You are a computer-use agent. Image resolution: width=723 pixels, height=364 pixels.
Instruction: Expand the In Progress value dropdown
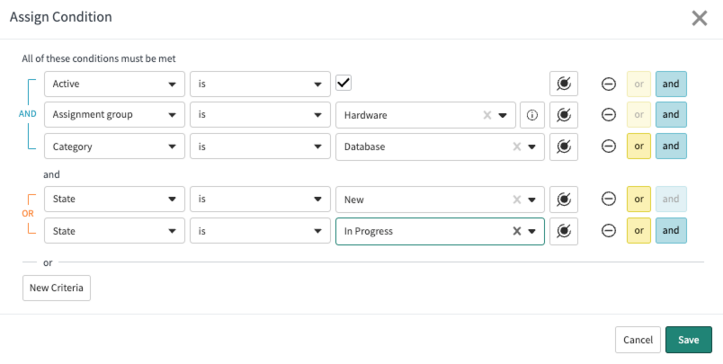[x=532, y=231]
